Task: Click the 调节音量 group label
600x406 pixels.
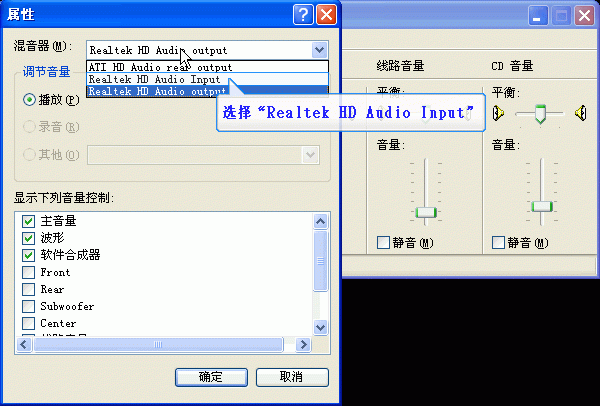Action: point(46,72)
